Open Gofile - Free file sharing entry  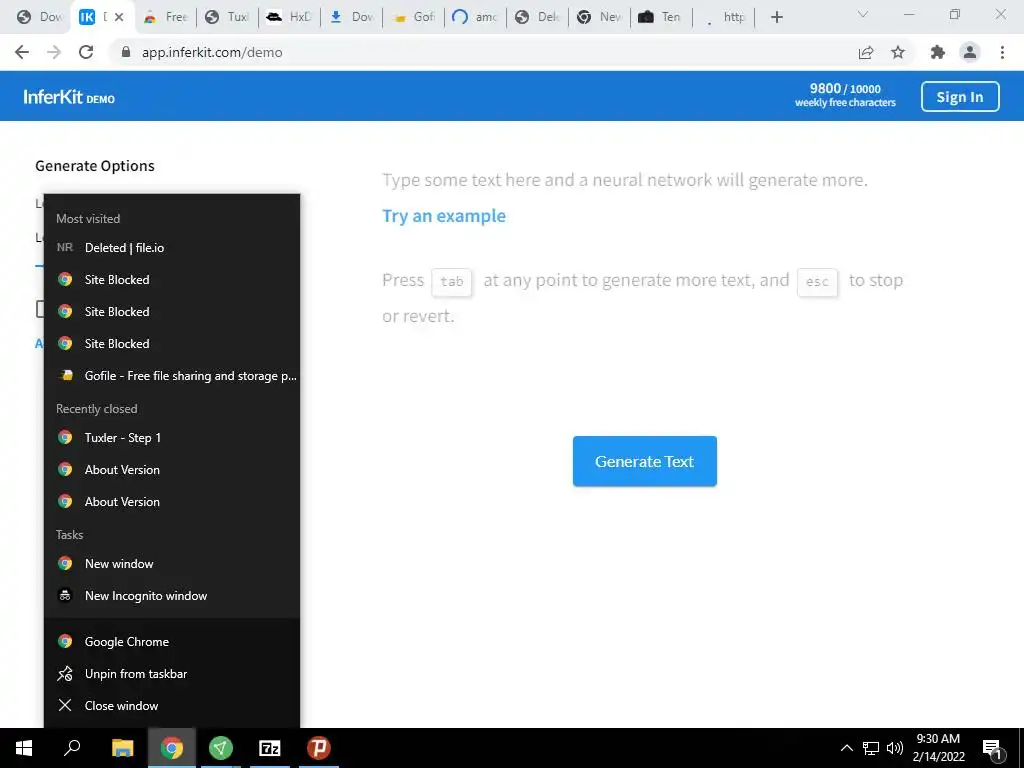click(x=172, y=376)
